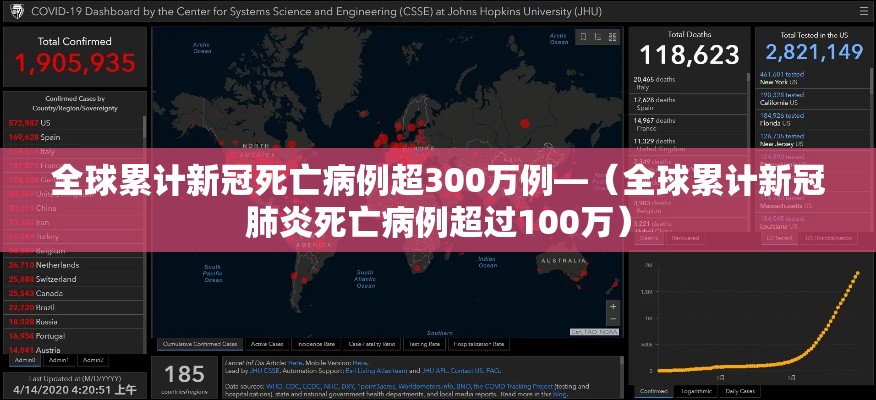The width and height of the screenshot is (876, 400).
Task: Select Netherlands in the confirmed cases list
Action: click(74, 265)
